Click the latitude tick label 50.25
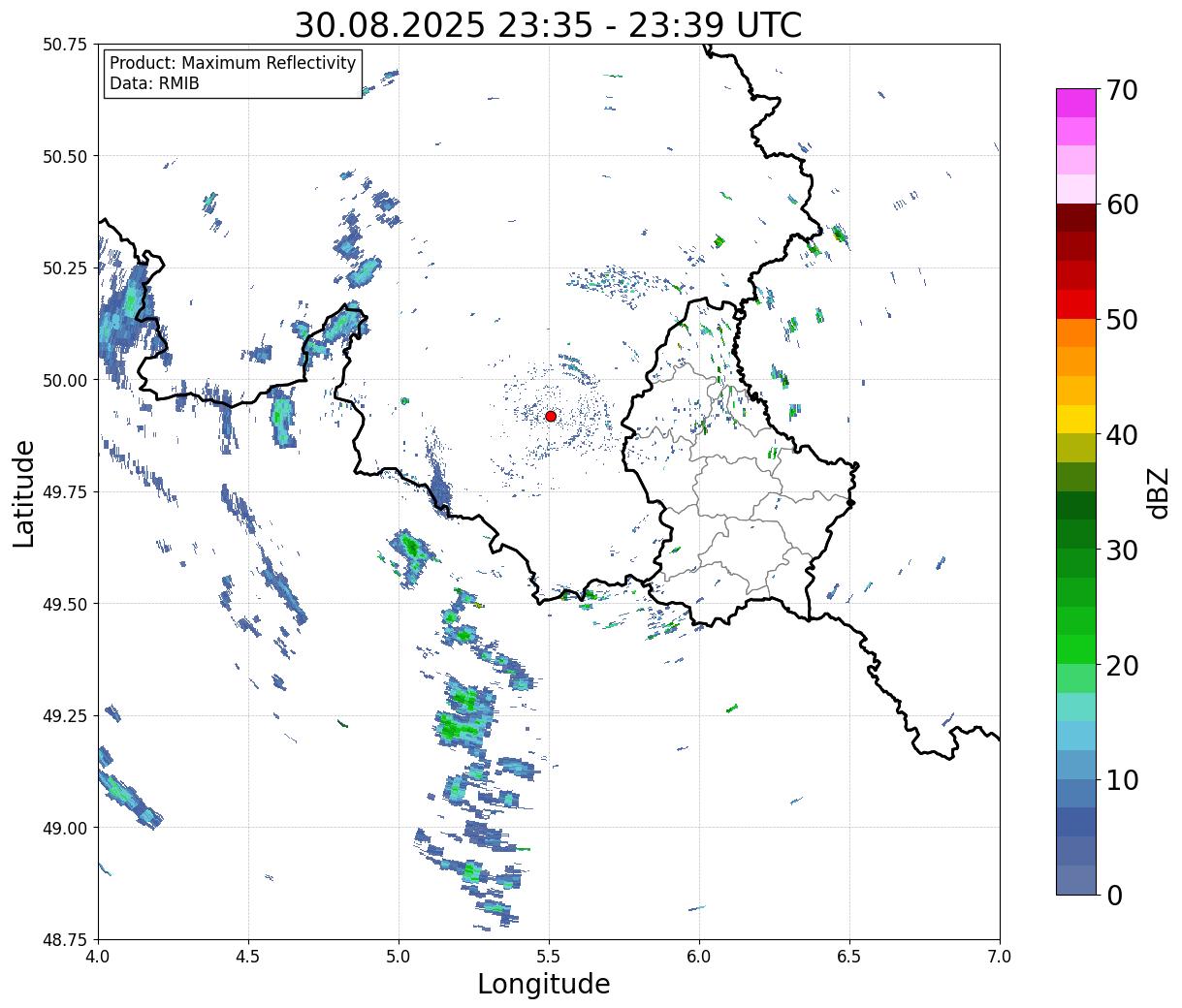 click(x=65, y=268)
